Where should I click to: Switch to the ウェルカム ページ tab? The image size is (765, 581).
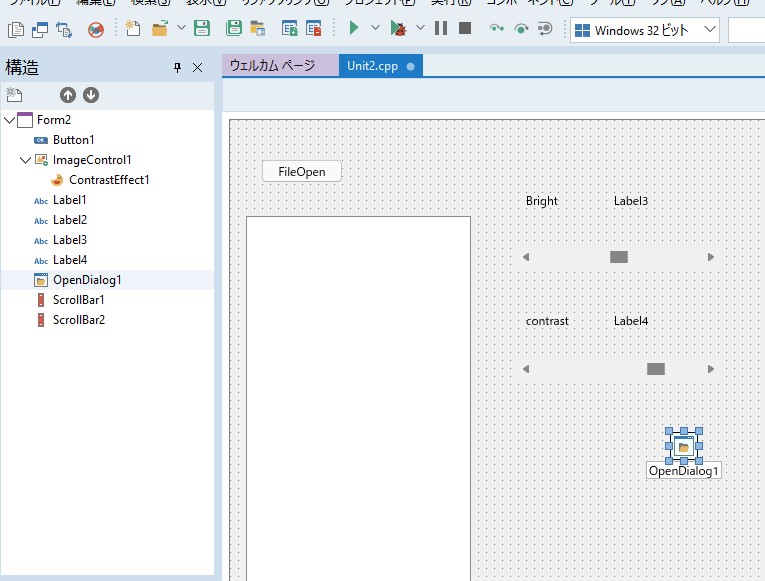pyautogui.click(x=272, y=66)
